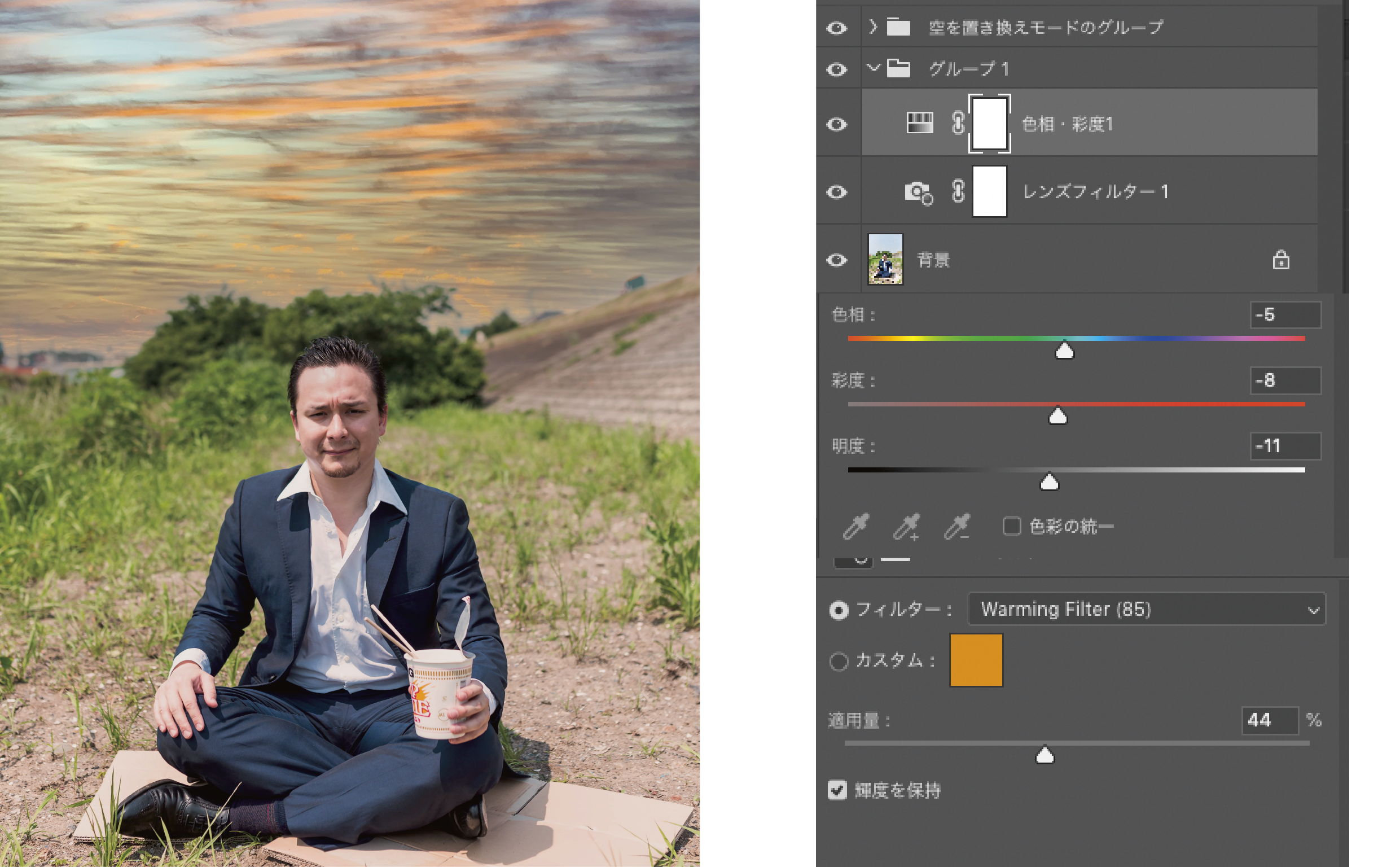
Task: Expand the 空を置き換えモードのグループ folder
Action: (872, 27)
